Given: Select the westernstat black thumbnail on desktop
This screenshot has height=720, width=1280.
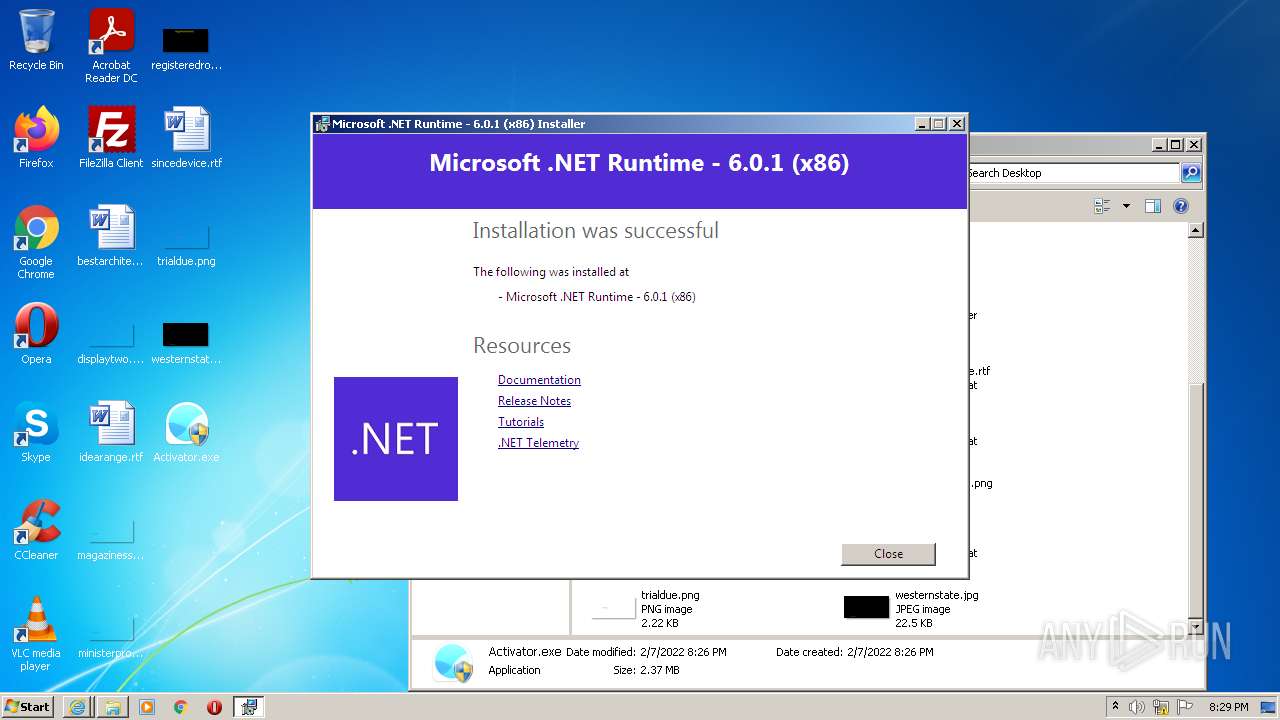Looking at the screenshot, I should [186, 342].
